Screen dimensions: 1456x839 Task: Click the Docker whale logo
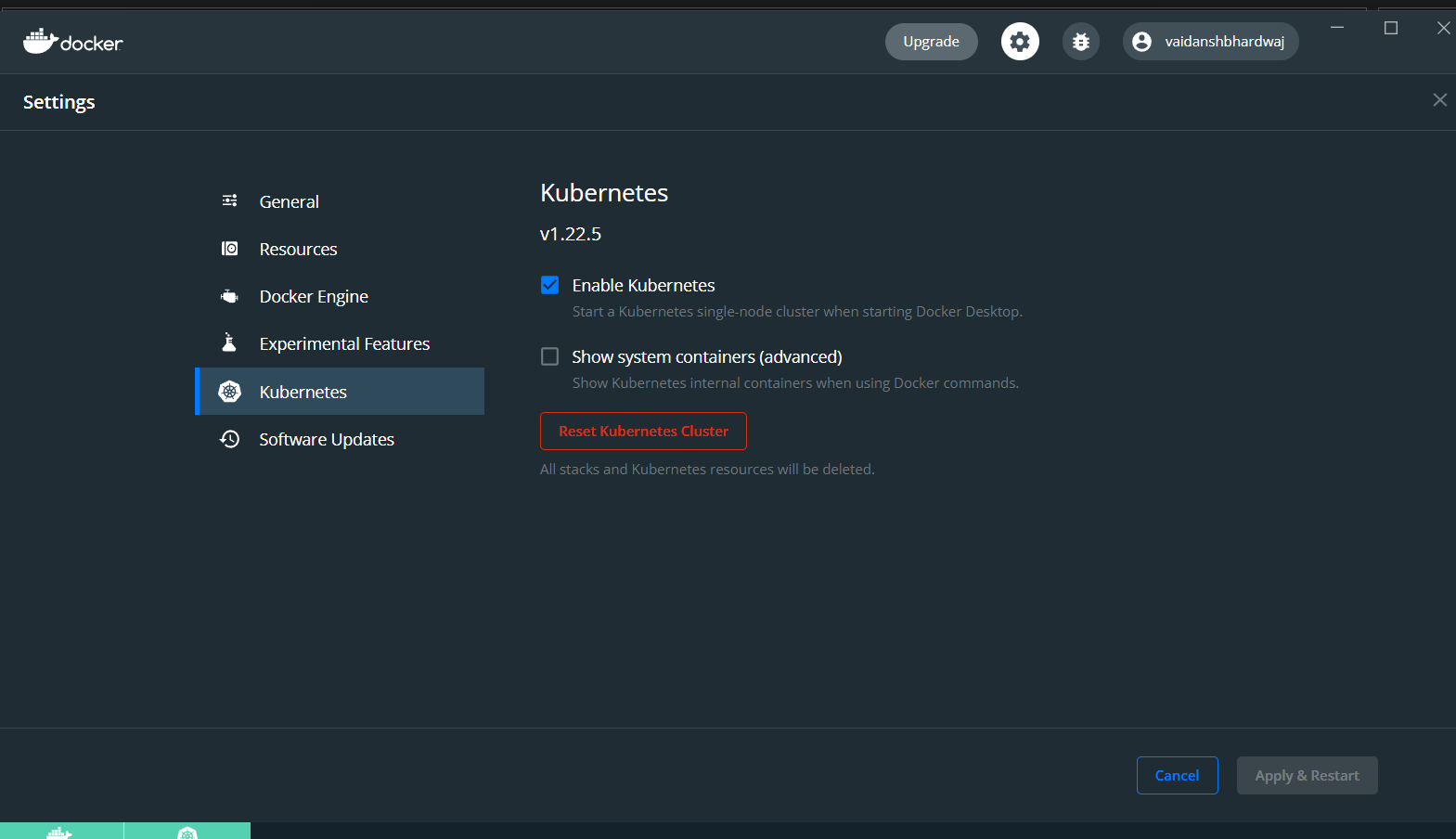point(72,42)
